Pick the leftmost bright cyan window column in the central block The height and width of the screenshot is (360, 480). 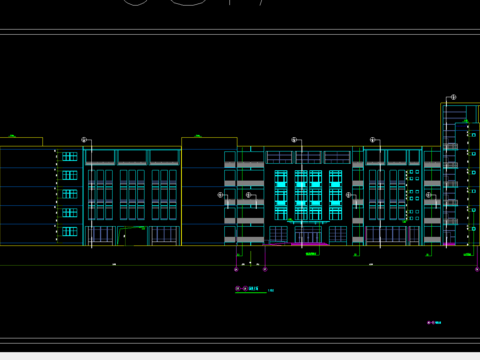[281, 195]
